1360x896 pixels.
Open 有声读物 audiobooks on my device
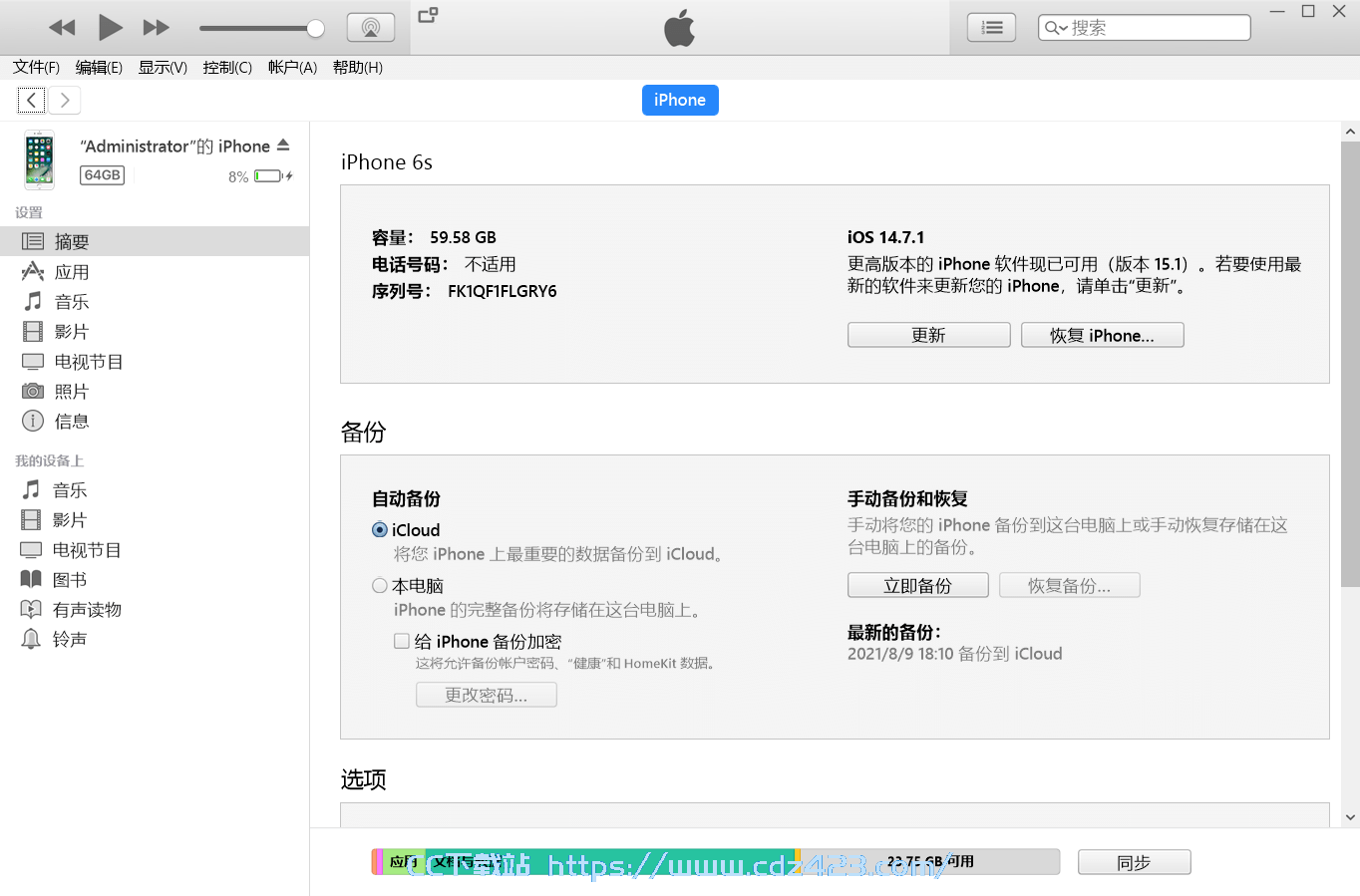point(155,609)
